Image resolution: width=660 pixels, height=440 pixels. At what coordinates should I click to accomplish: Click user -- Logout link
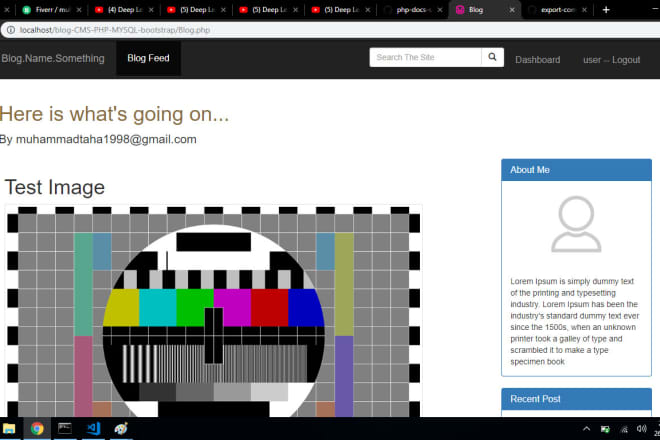(612, 60)
